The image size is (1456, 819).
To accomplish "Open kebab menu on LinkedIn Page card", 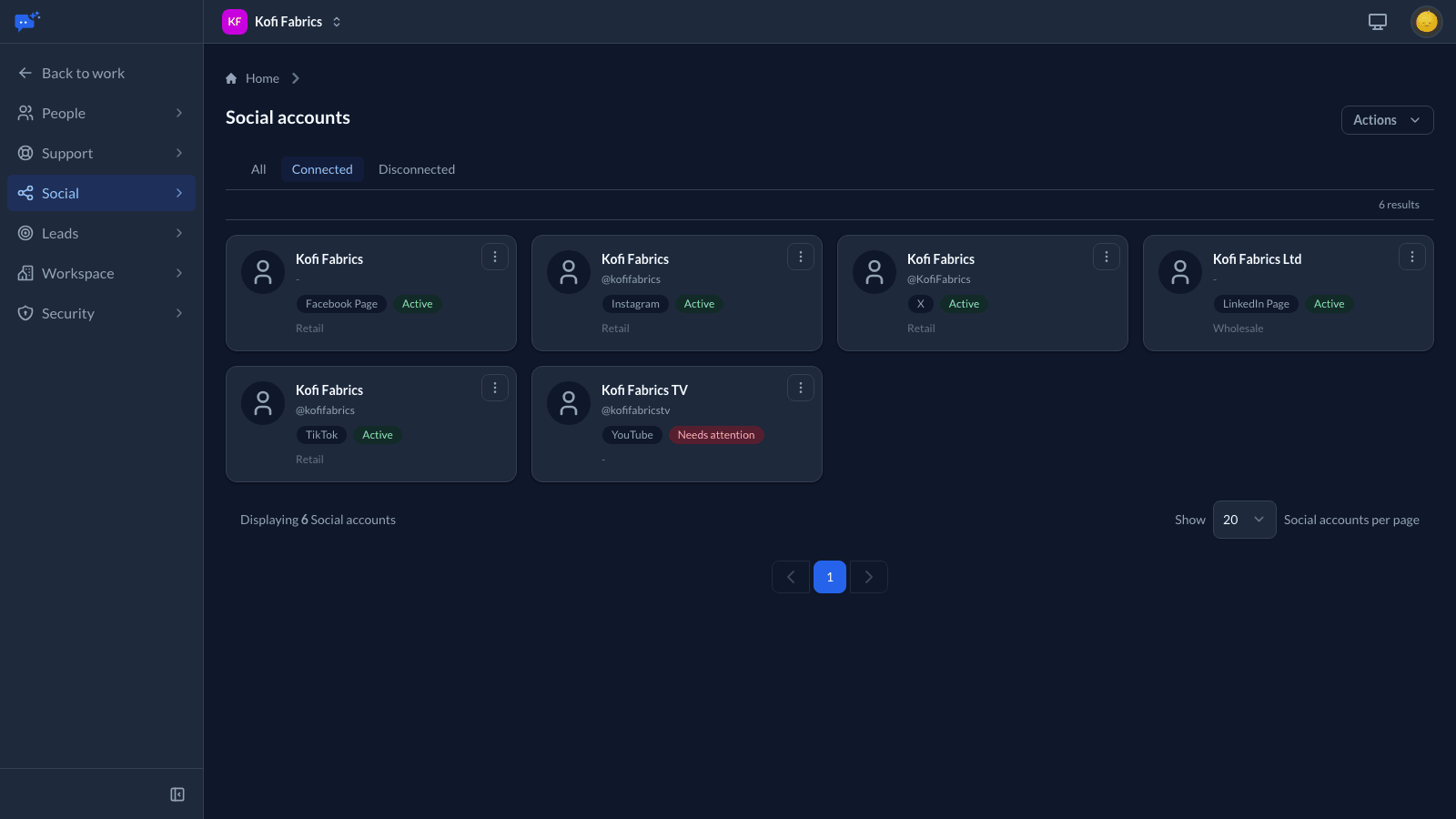I will pyautogui.click(x=1412, y=258).
